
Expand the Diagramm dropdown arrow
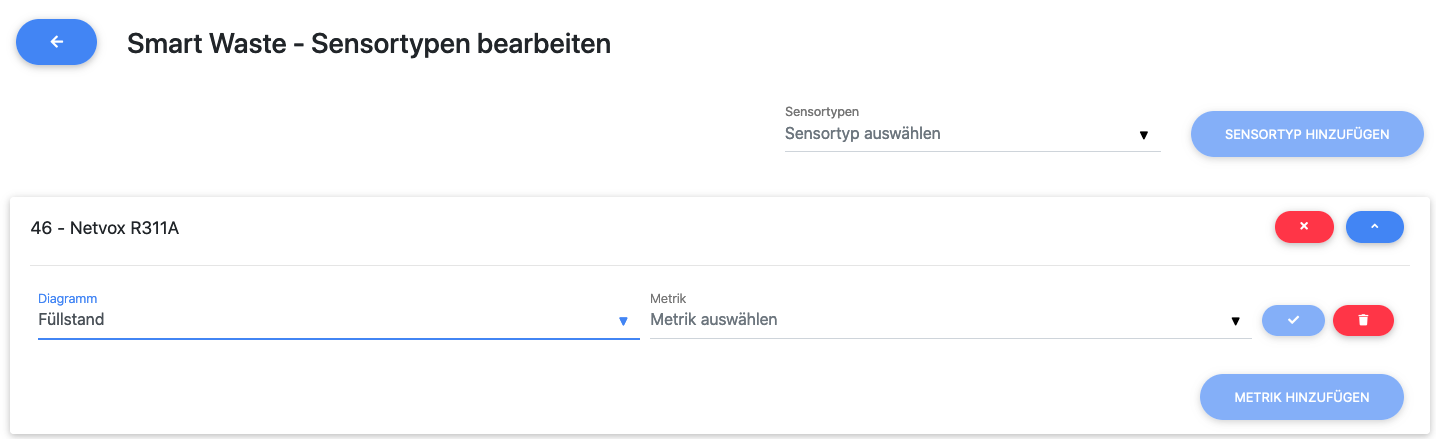coord(623,321)
